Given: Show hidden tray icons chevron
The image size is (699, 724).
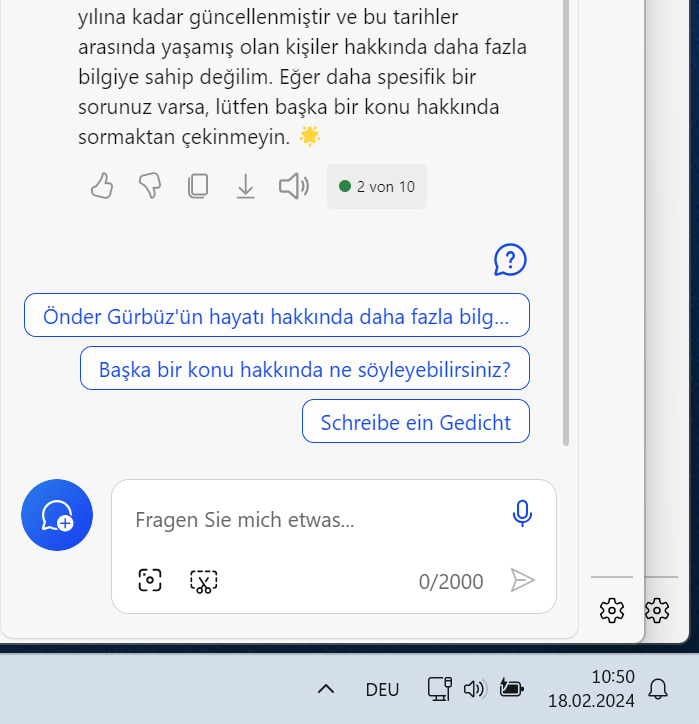Looking at the screenshot, I should point(326,689).
